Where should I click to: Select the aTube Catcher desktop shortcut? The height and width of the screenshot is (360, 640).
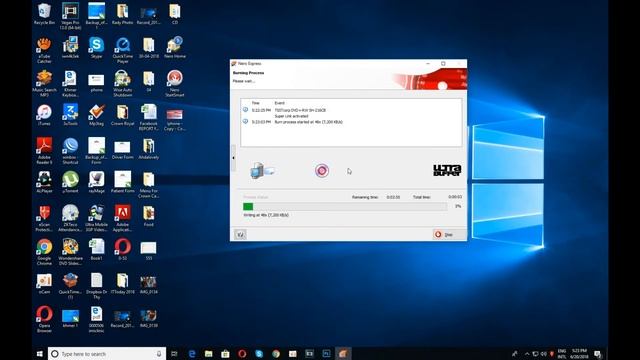click(x=44, y=50)
